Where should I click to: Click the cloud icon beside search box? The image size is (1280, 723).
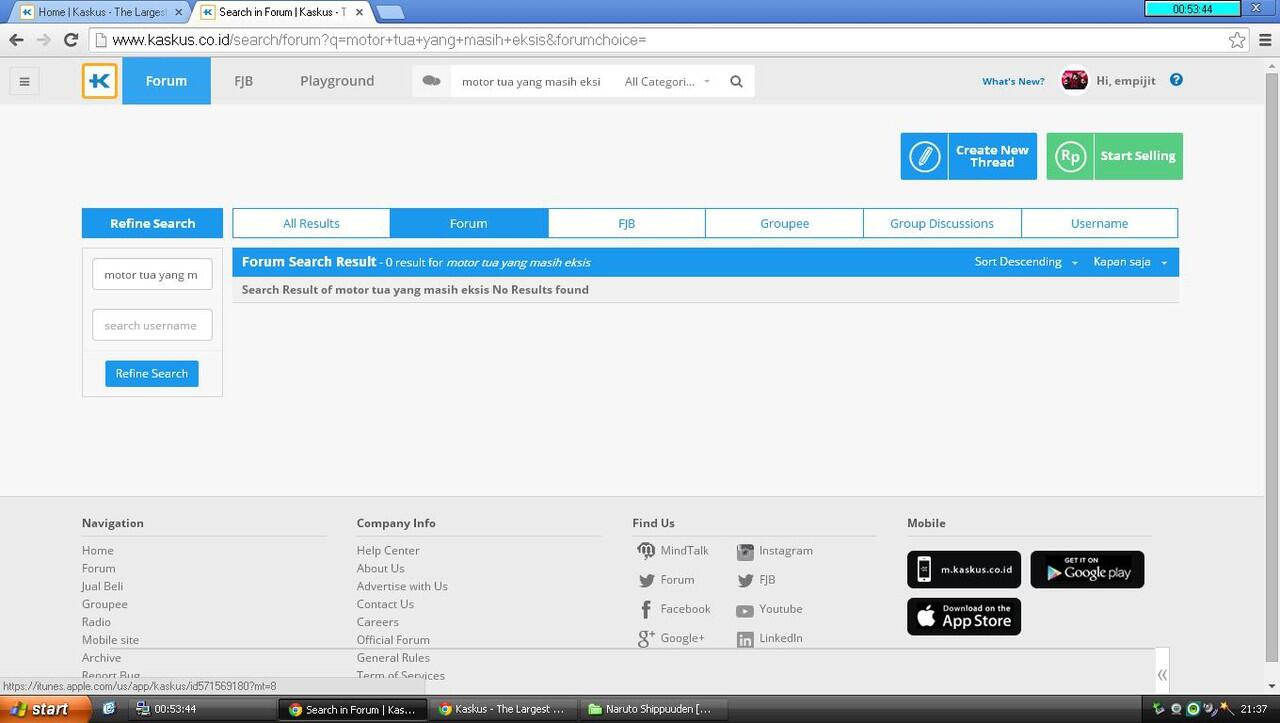pyautogui.click(x=431, y=81)
